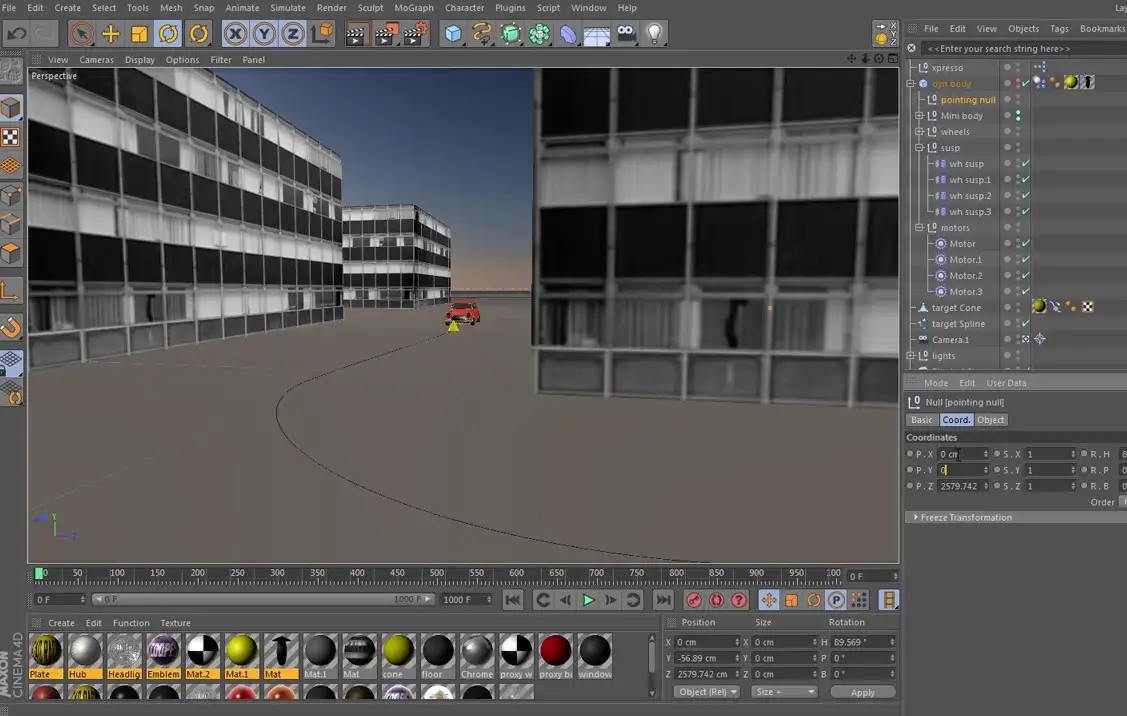The height and width of the screenshot is (716, 1127).
Task: Open the Object (Rel) dropdown
Action: (708, 692)
